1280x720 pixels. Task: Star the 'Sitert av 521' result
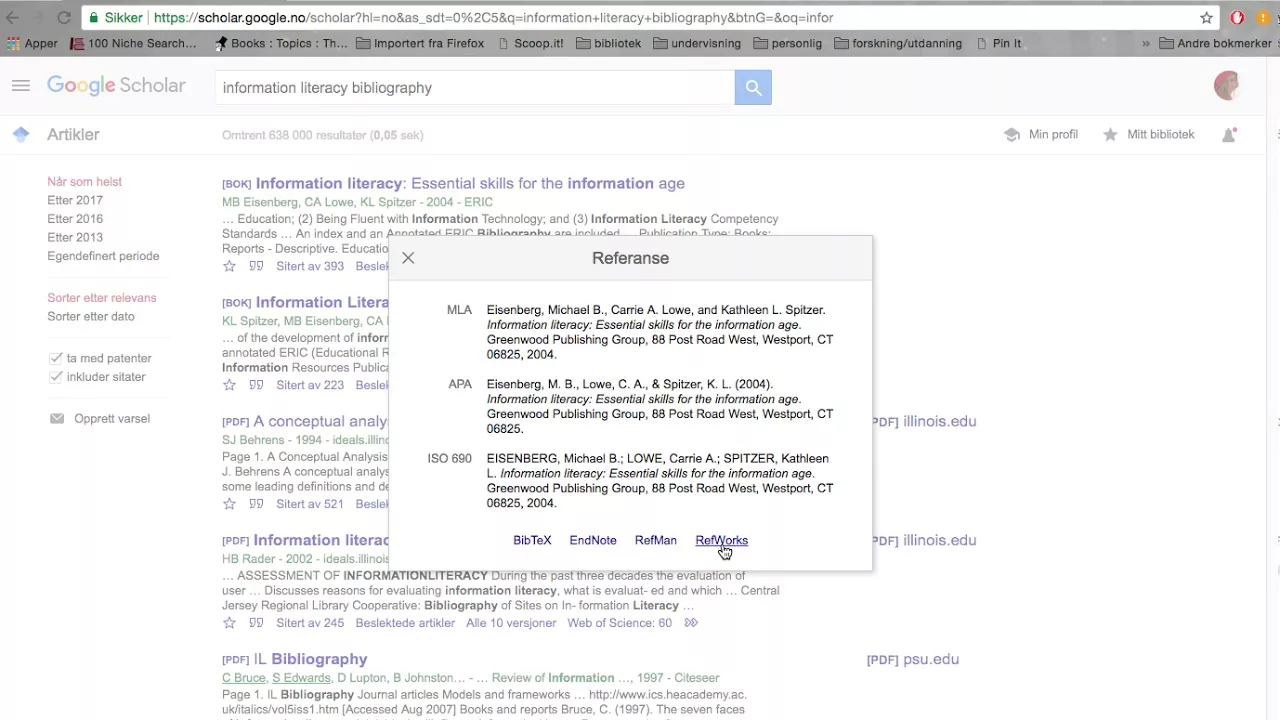click(229, 504)
